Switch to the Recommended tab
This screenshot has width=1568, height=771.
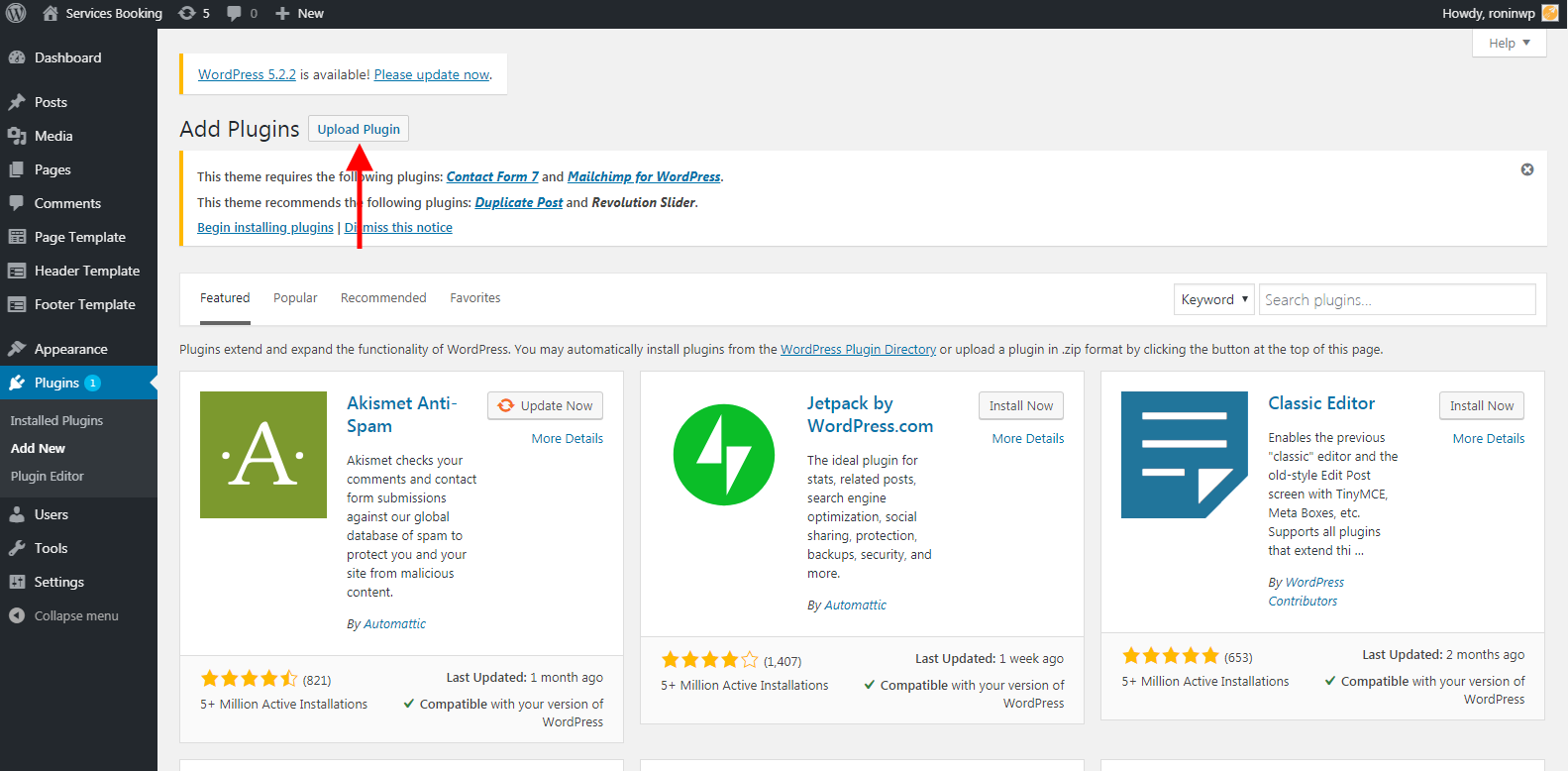(383, 297)
